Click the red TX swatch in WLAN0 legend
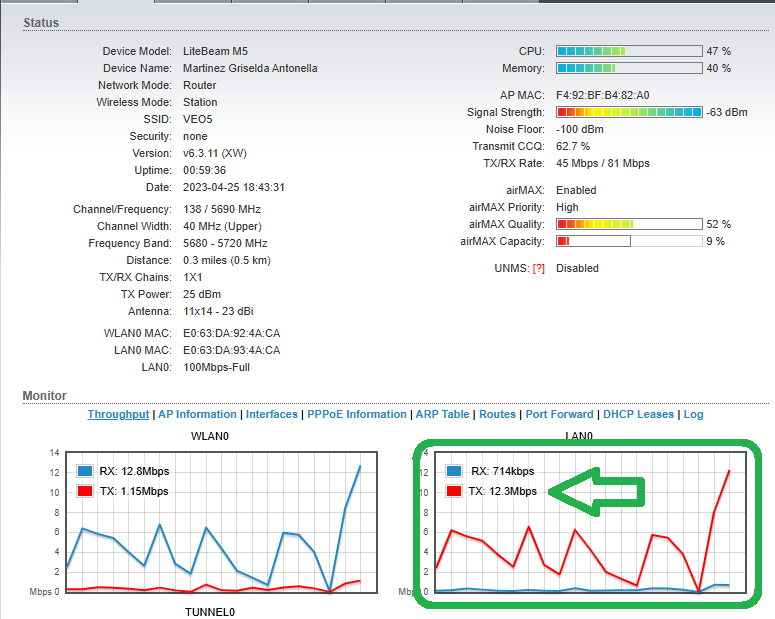Viewport: 775px width, 619px height. pyautogui.click(x=84, y=491)
